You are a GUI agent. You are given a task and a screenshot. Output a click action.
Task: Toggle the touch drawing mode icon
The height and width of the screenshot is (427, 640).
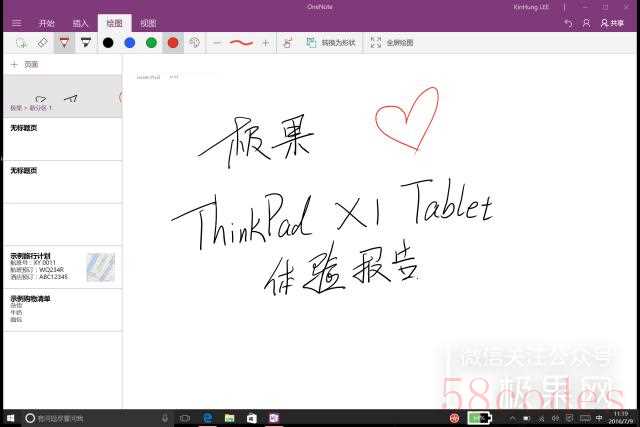(287, 43)
